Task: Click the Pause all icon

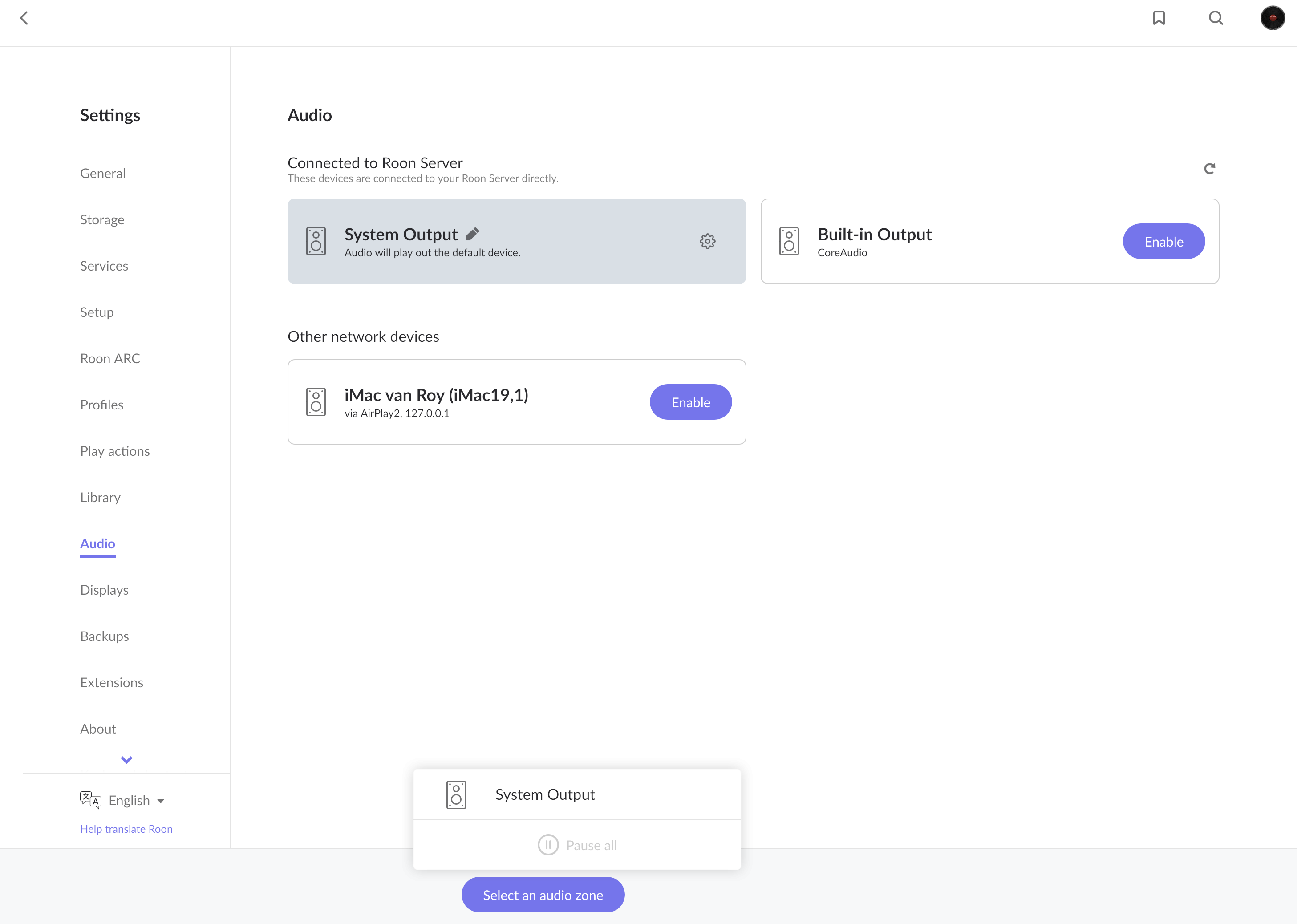Action: 548,845
